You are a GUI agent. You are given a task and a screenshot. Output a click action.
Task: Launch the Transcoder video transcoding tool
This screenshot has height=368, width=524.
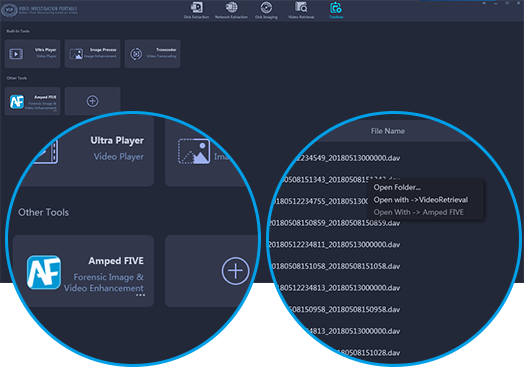click(x=152, y=53)
